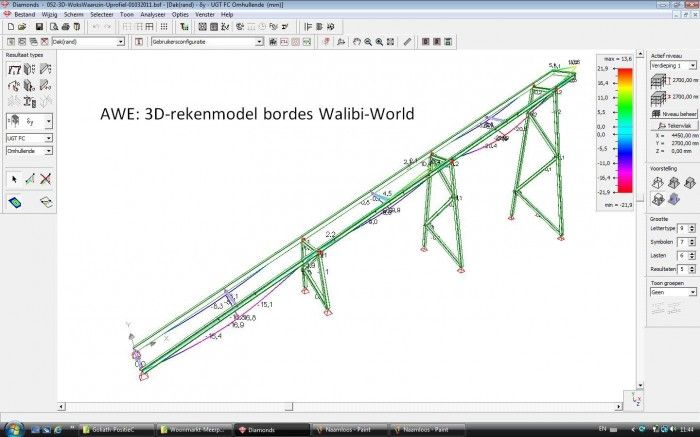Viewport: 700px width, 437px height.
Task: Click the Niveau beheer button
Action: (674, 114)
